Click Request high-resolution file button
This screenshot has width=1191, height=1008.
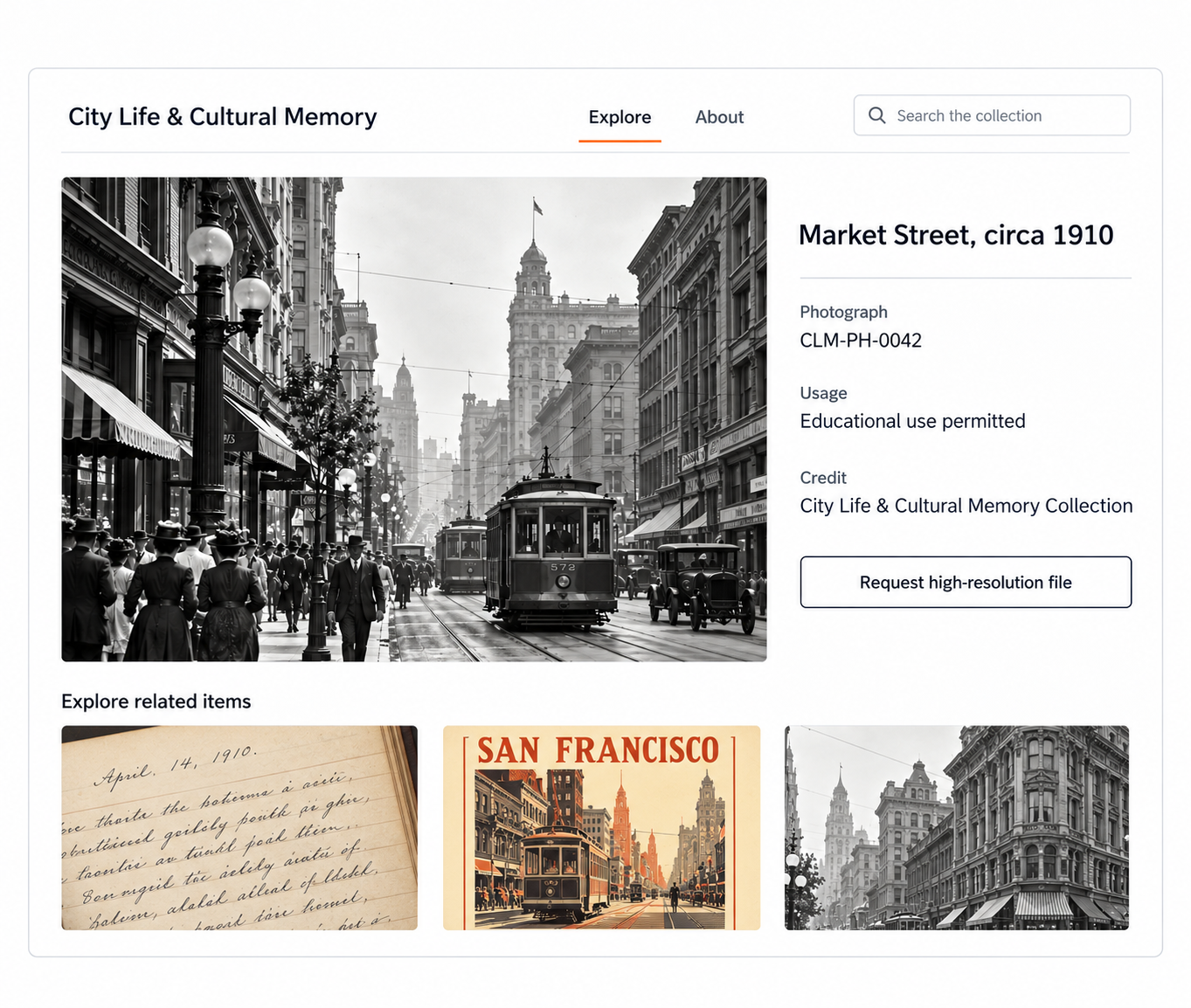point(966,582)
